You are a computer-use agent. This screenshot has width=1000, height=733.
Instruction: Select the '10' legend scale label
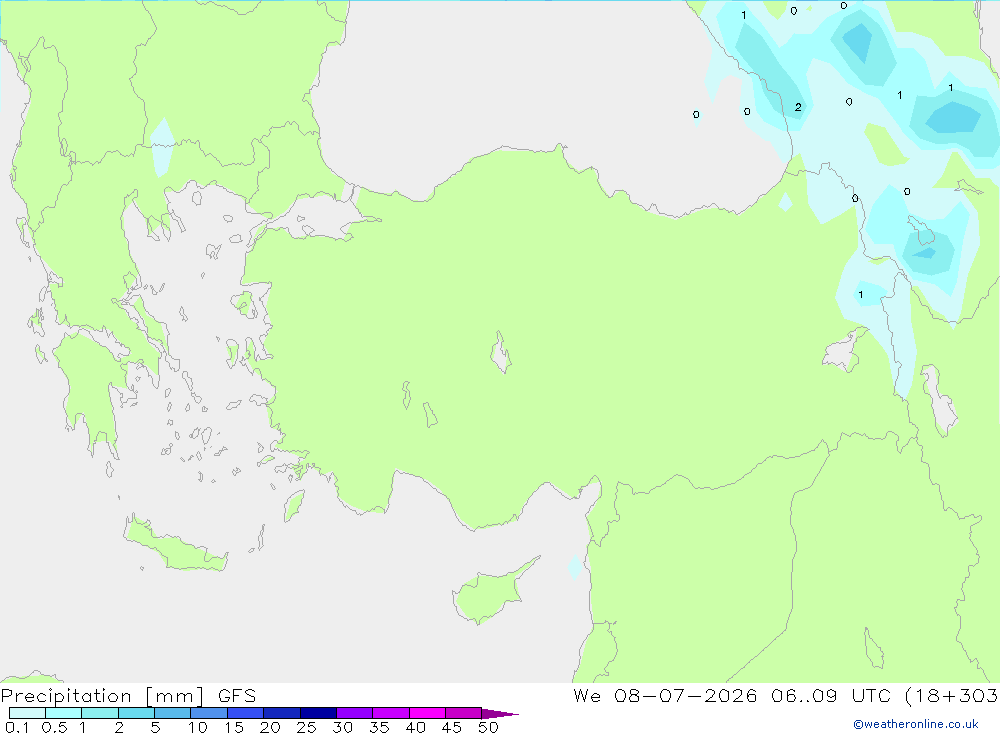(198, 727)
